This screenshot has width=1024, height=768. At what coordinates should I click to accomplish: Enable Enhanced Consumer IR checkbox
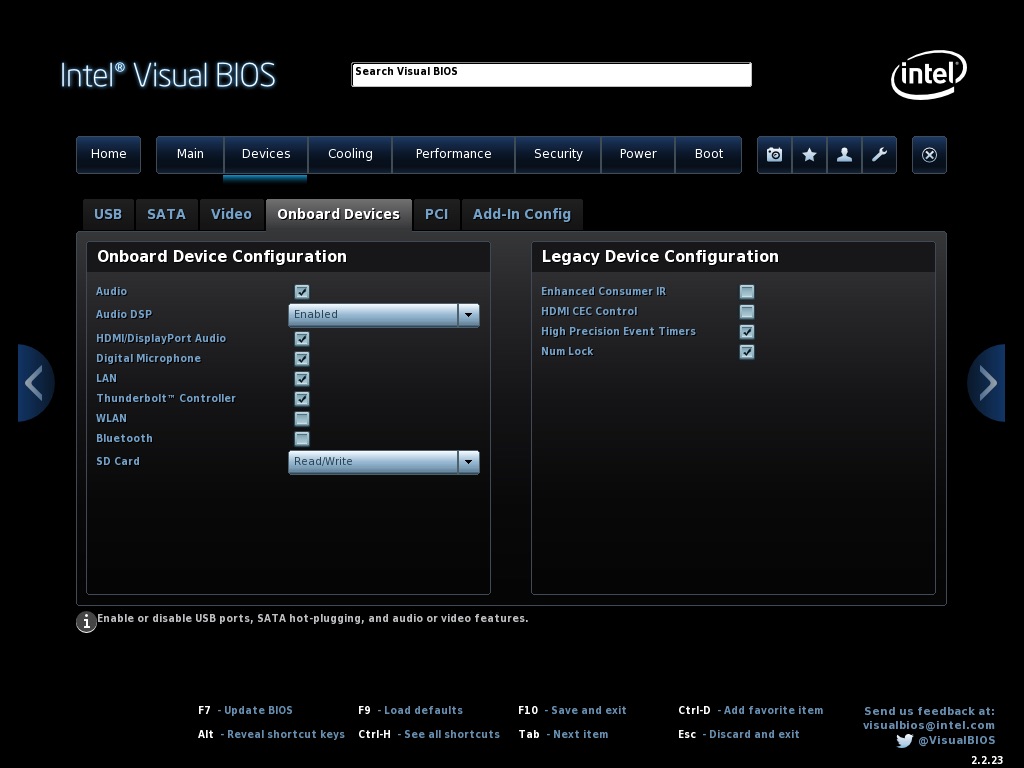[x=746, y=292]
